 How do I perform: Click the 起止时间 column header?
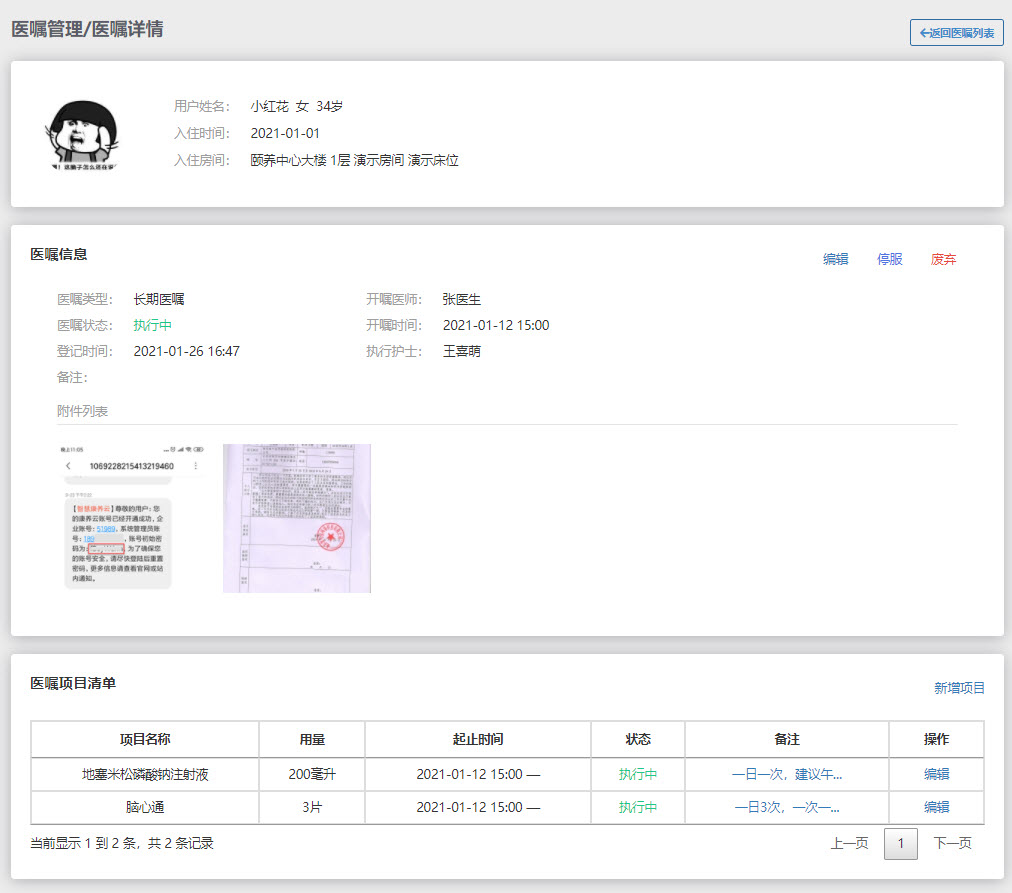[x=477, y=739]
